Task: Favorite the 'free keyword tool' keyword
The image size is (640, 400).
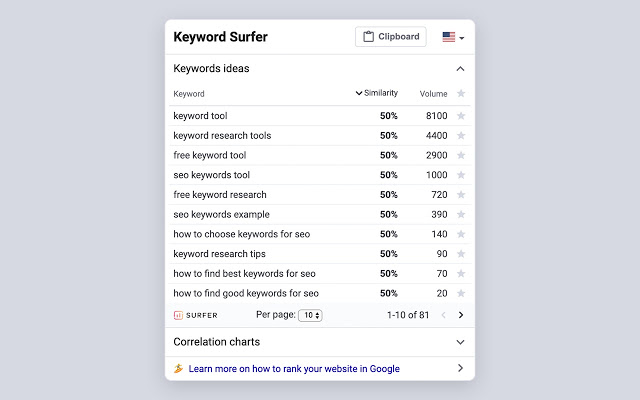Action: click(x=461, y=155)
